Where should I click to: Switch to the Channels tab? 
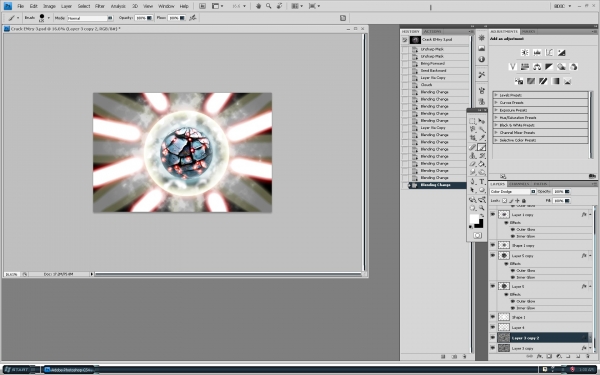(x=519, y=184)
